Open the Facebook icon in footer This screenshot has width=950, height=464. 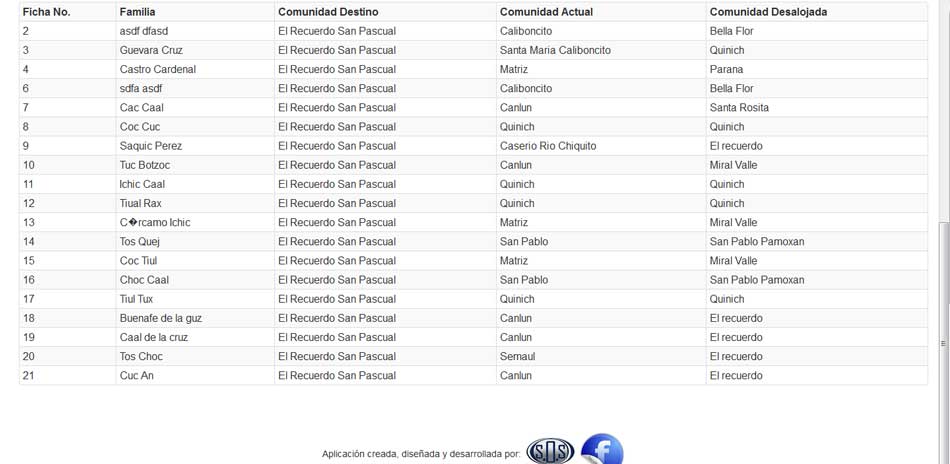(x=602, y=449)
